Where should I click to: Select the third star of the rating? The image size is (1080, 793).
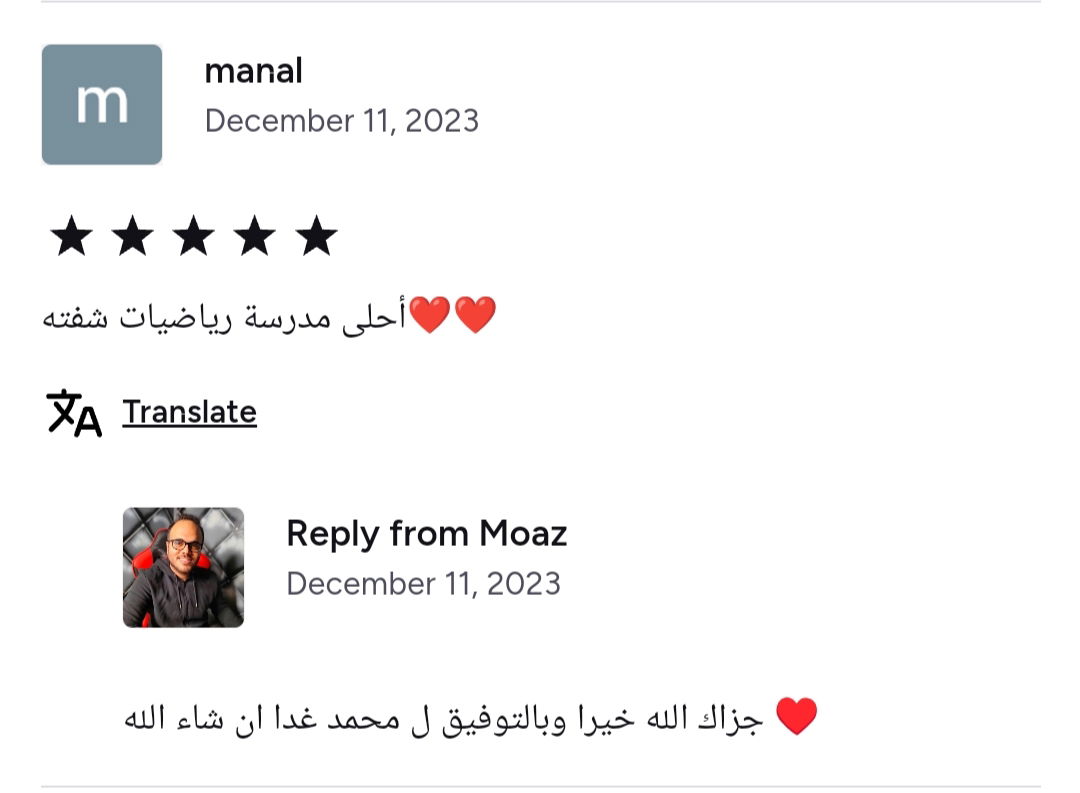pos(194,238)
